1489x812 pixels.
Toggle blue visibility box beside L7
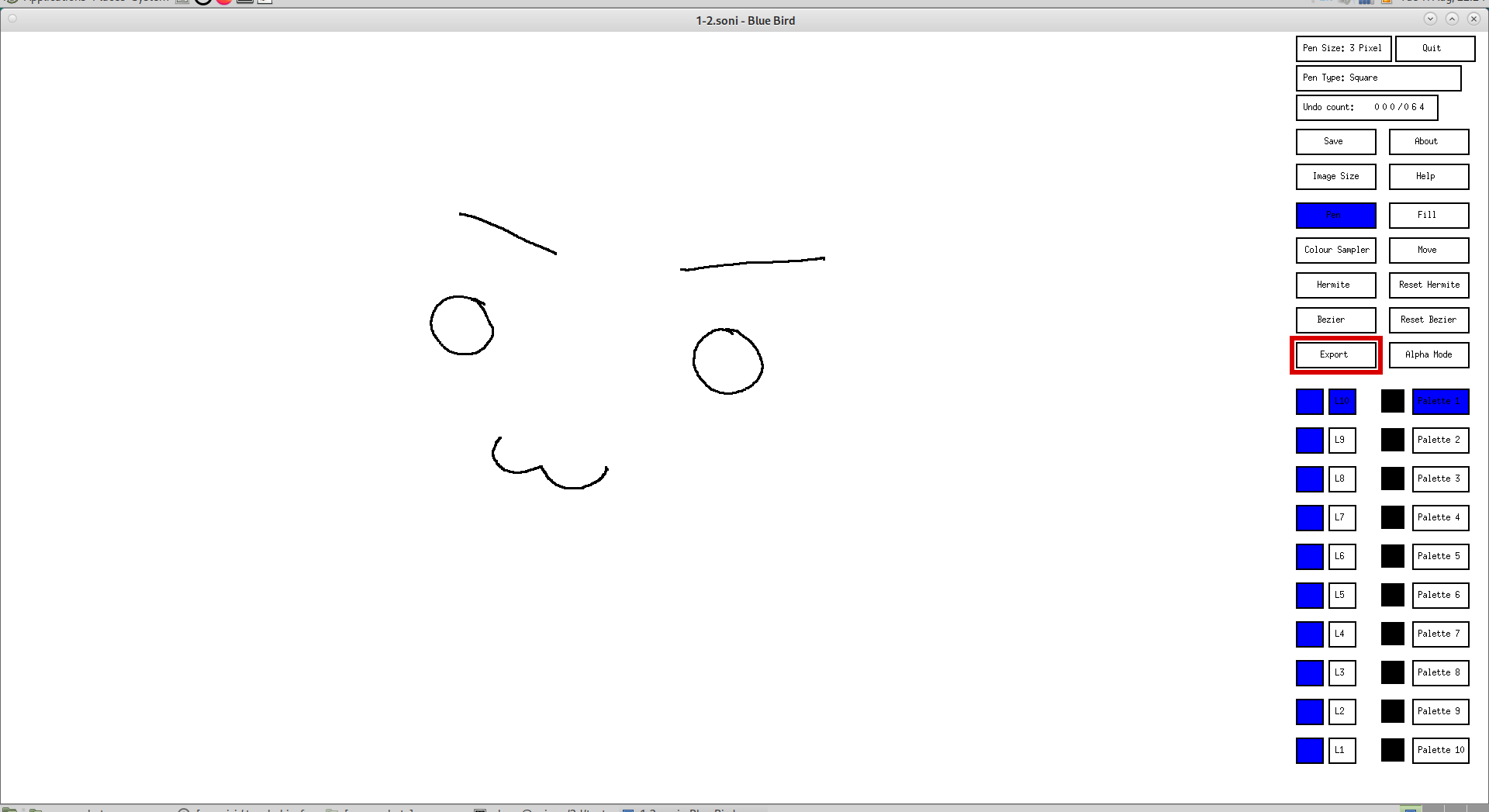pos(1309,517)
